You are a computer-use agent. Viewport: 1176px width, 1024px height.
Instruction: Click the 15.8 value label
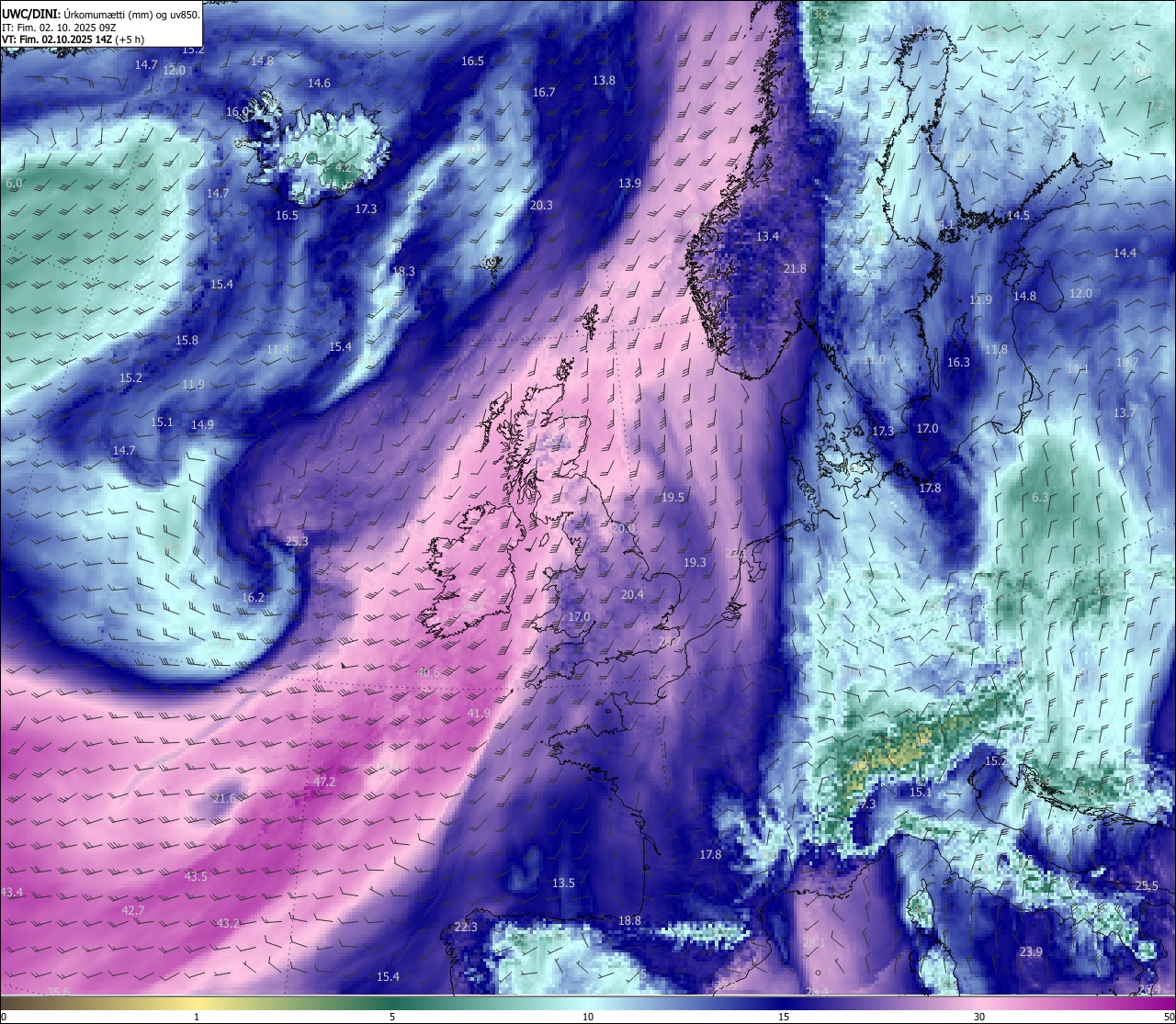[187, 341]
